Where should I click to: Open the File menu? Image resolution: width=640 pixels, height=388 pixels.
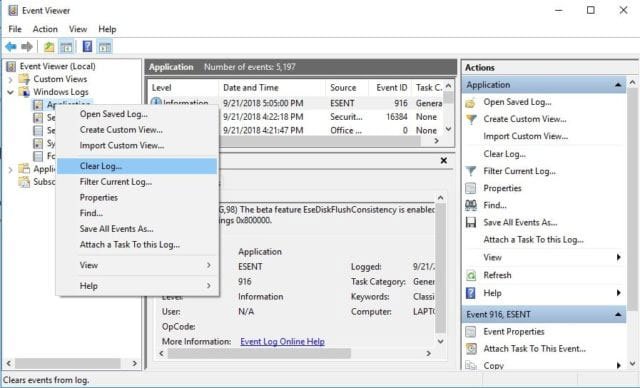coord(15,29)
